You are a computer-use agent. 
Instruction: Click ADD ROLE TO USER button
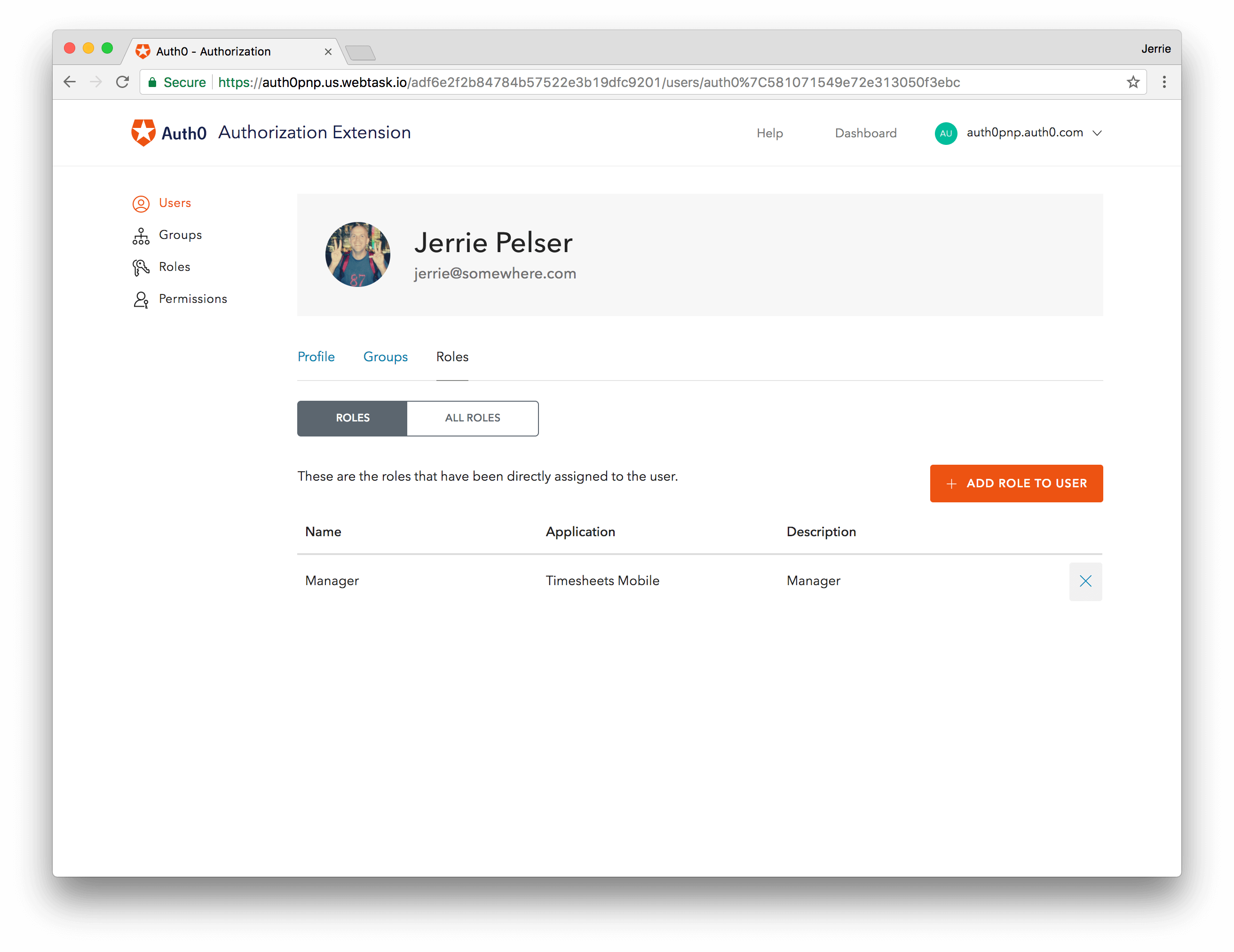[x=1016, y=483]
